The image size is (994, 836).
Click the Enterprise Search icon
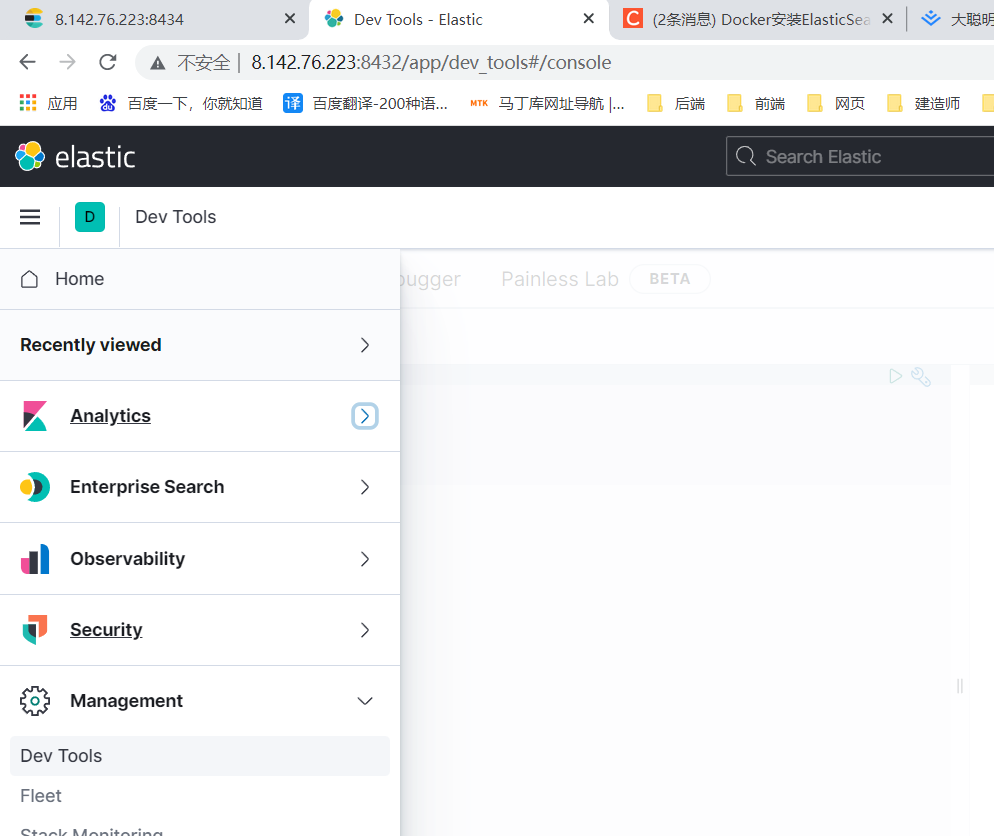(x=35, y=487)
